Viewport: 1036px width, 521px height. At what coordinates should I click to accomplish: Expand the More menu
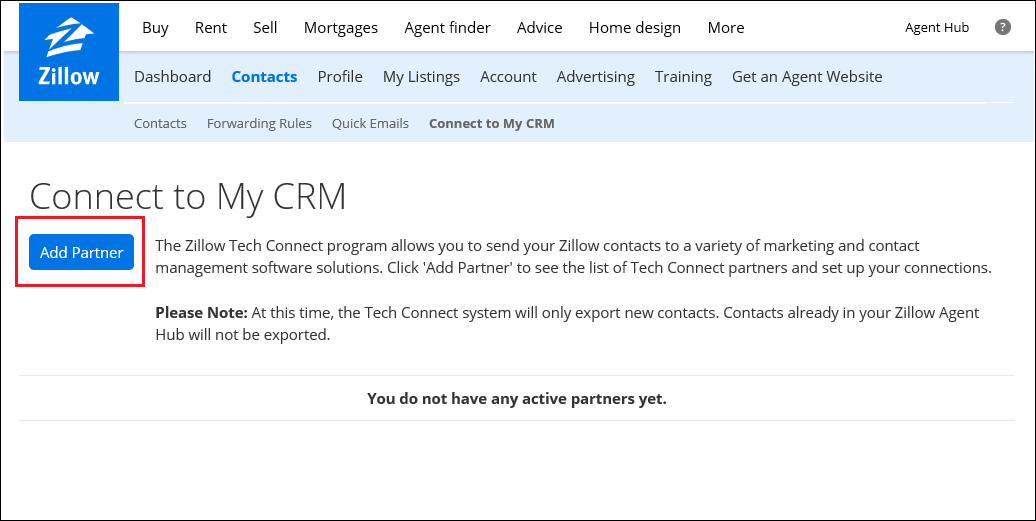point(725,28)
